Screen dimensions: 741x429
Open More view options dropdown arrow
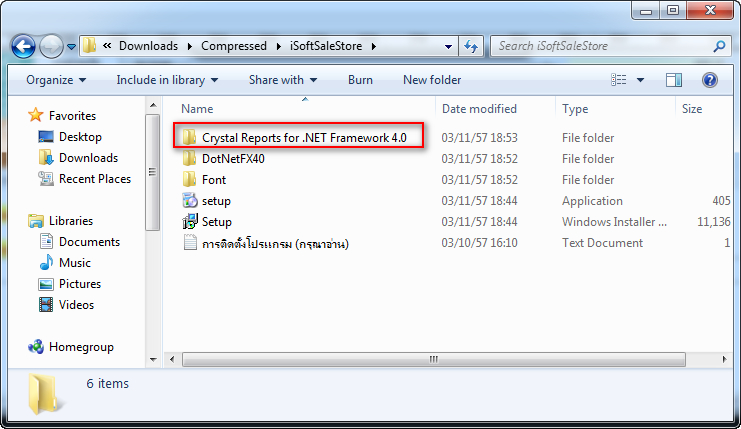pos(640,80)
